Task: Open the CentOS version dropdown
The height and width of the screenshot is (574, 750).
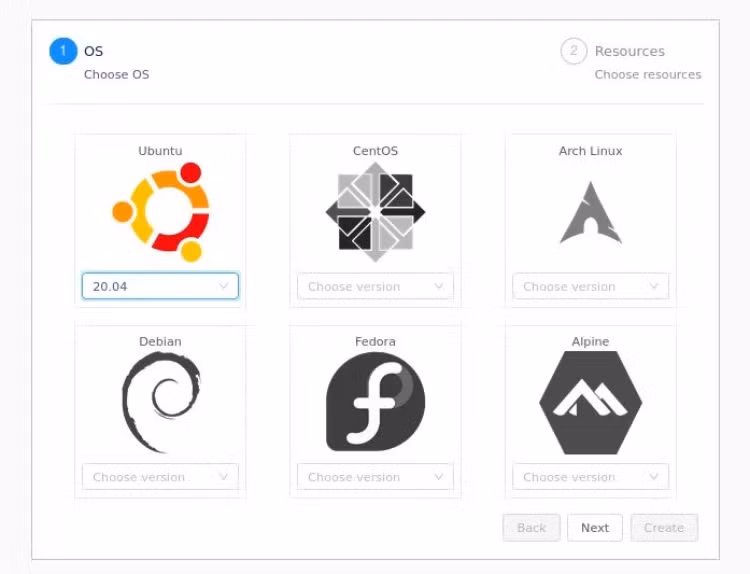Action: click(x=375, y=286)
